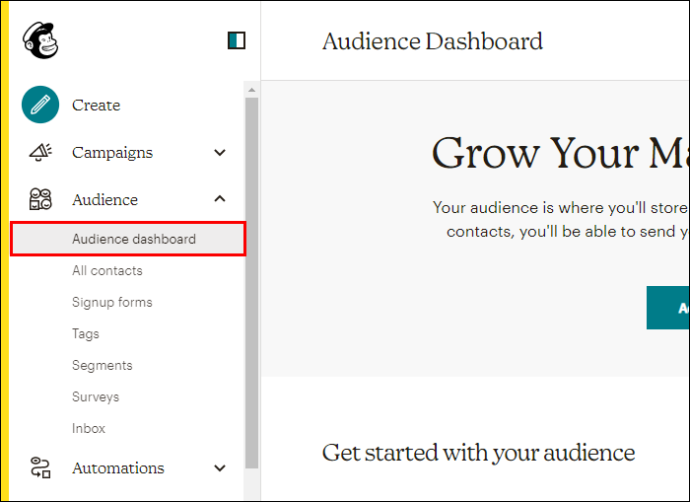Expand the Automations chevron
690x502 pixels.
point(220,468)
